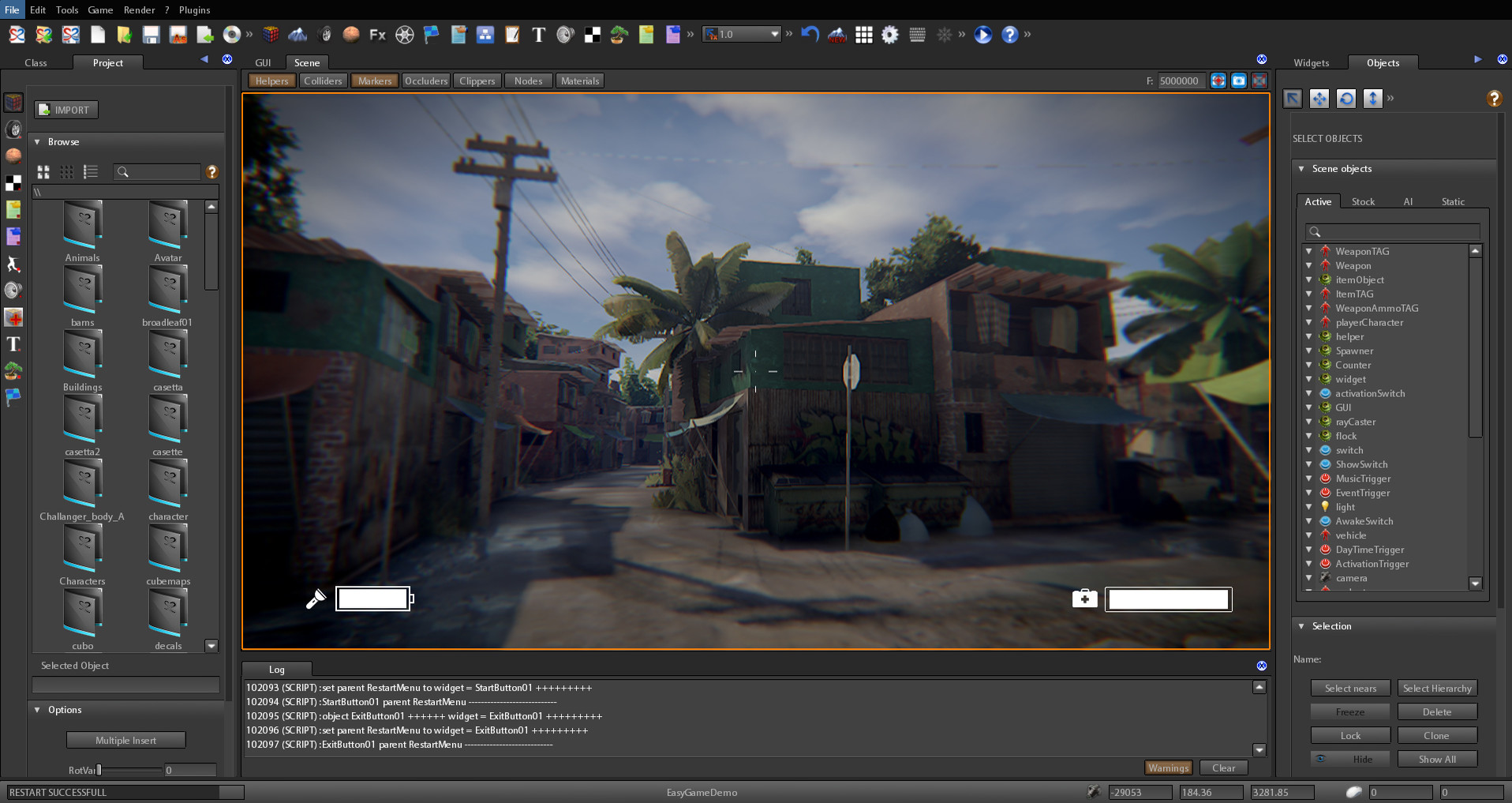Open the Buildings folder in the asset browser

(x=82, y=352)
